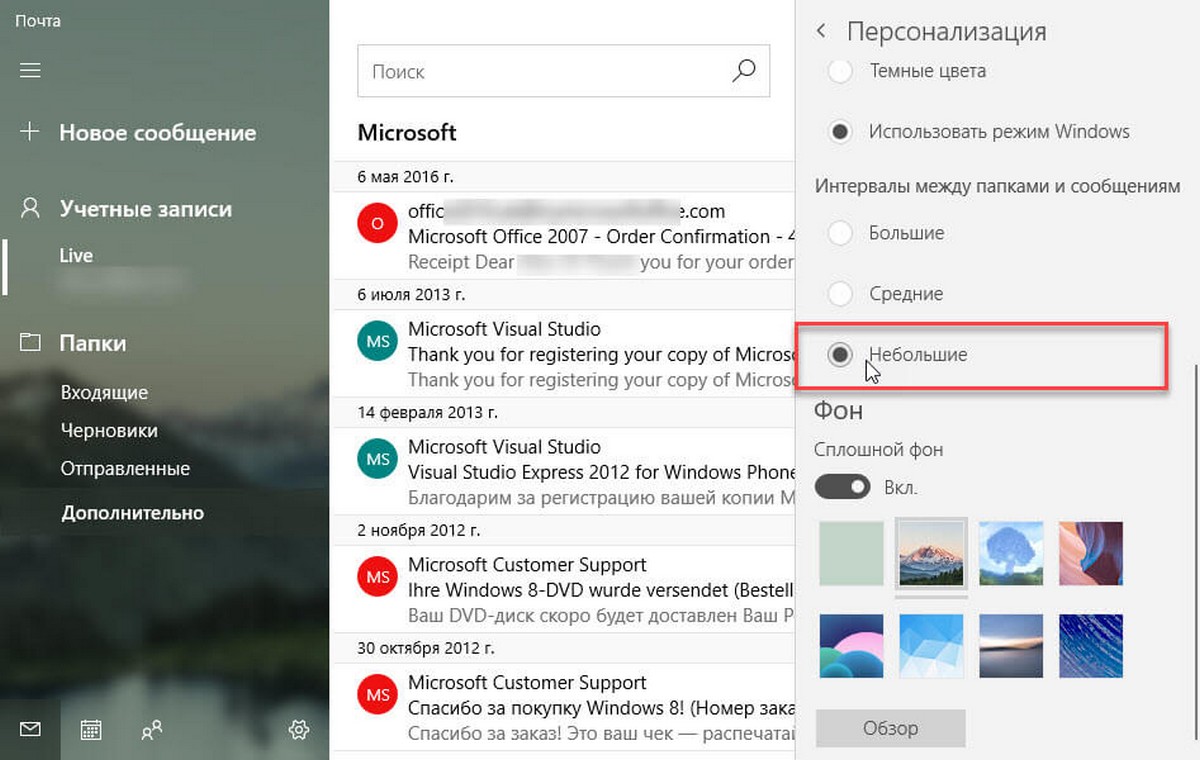Click 2 ноября 2012 г. date header

pos(418,530)
